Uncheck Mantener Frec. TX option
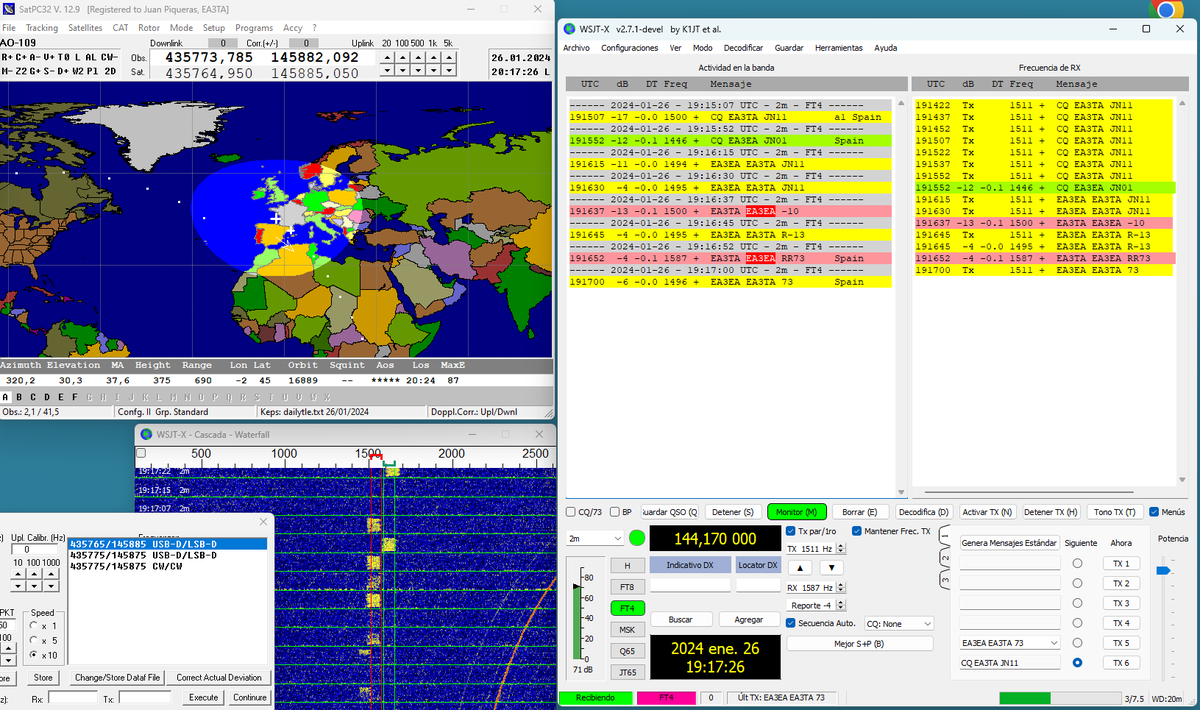The width and height of the screenshot is (1200, 710). tap(856, 531)
